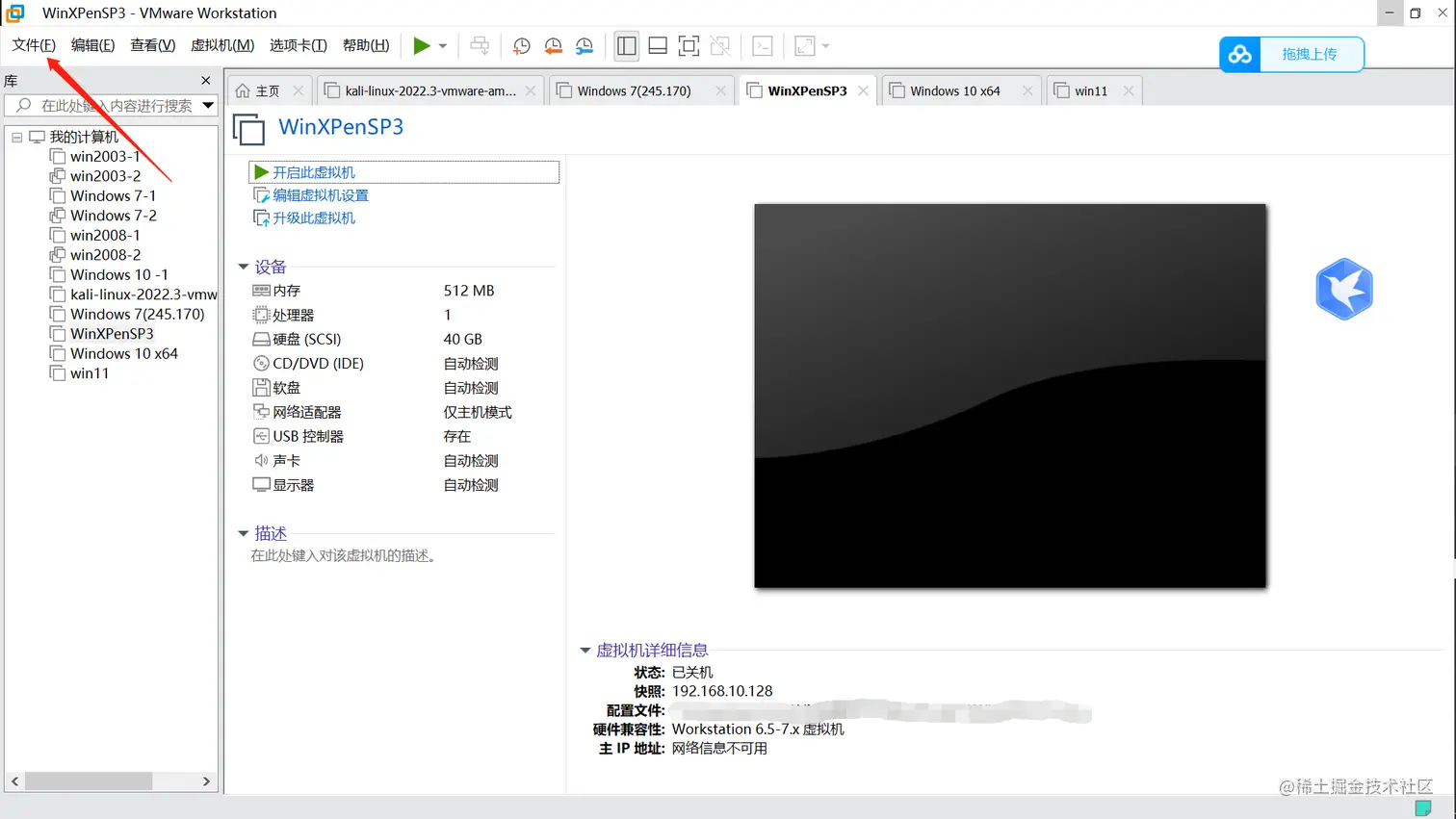Image resolution: width=1456 pixels, height=819 pixels.
Task: Take a snapshot using the clock-plus icon
Action: 521,45
